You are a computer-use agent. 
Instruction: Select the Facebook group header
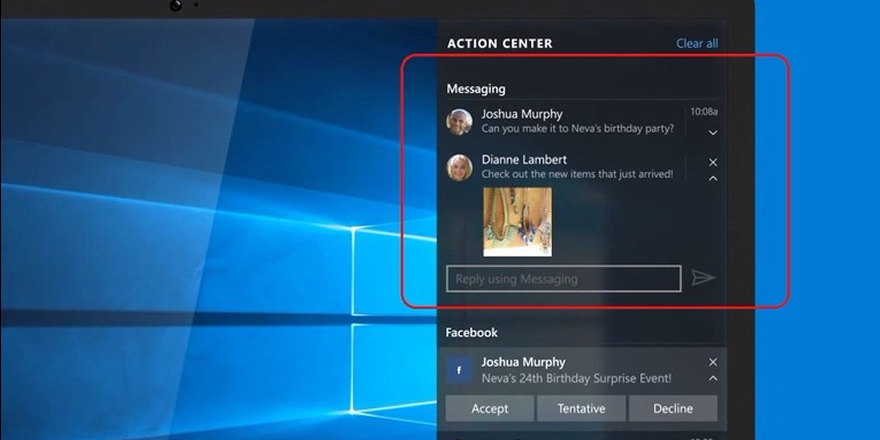471,332
